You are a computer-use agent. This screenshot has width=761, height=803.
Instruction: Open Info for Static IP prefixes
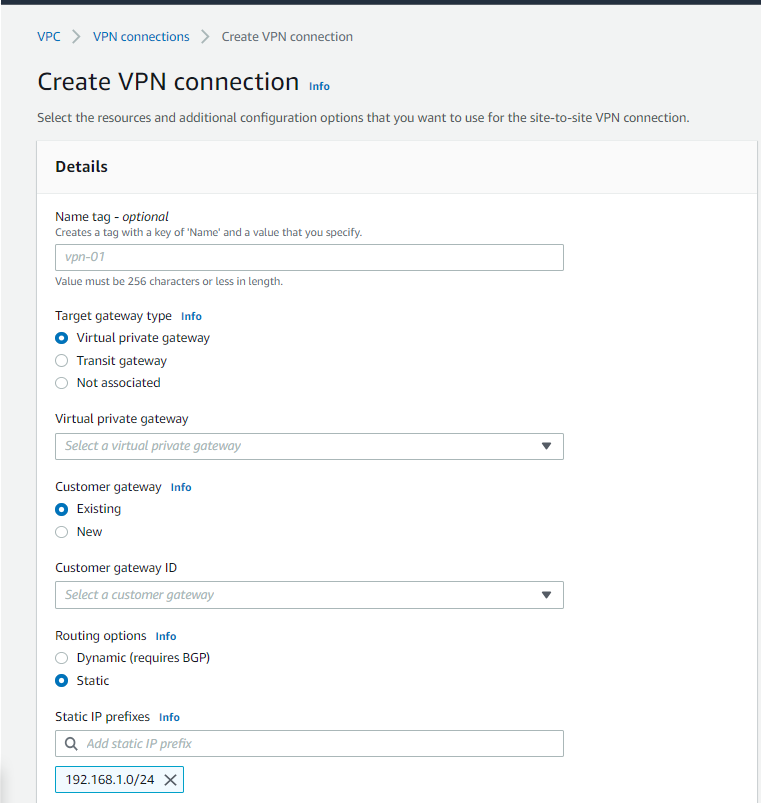170,717
